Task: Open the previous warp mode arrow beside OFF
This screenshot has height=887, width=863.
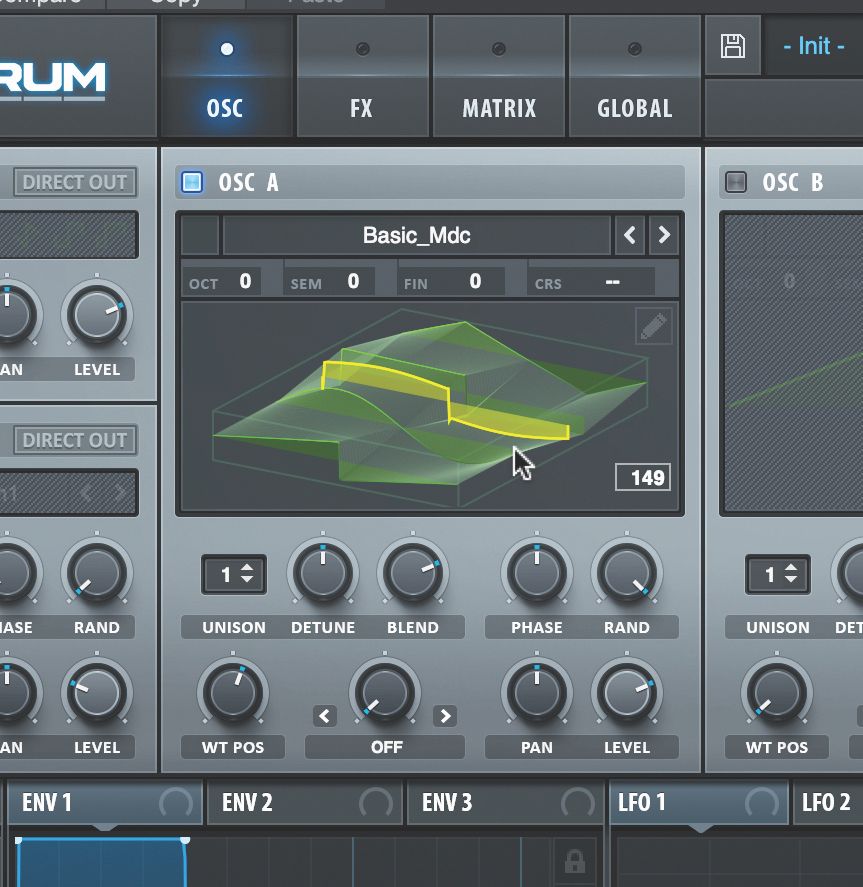Action: pos(323,716)
